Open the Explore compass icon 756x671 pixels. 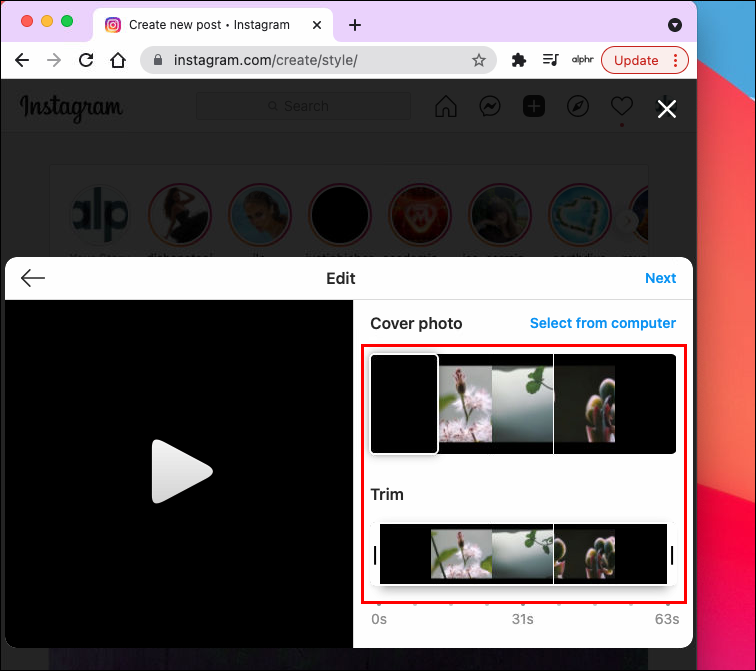click(578, 106)
